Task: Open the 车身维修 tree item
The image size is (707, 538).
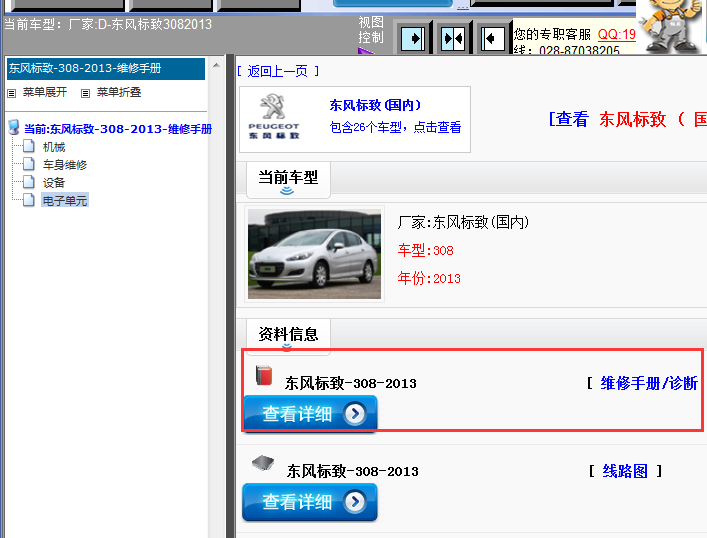Action: tap(65, 165)
